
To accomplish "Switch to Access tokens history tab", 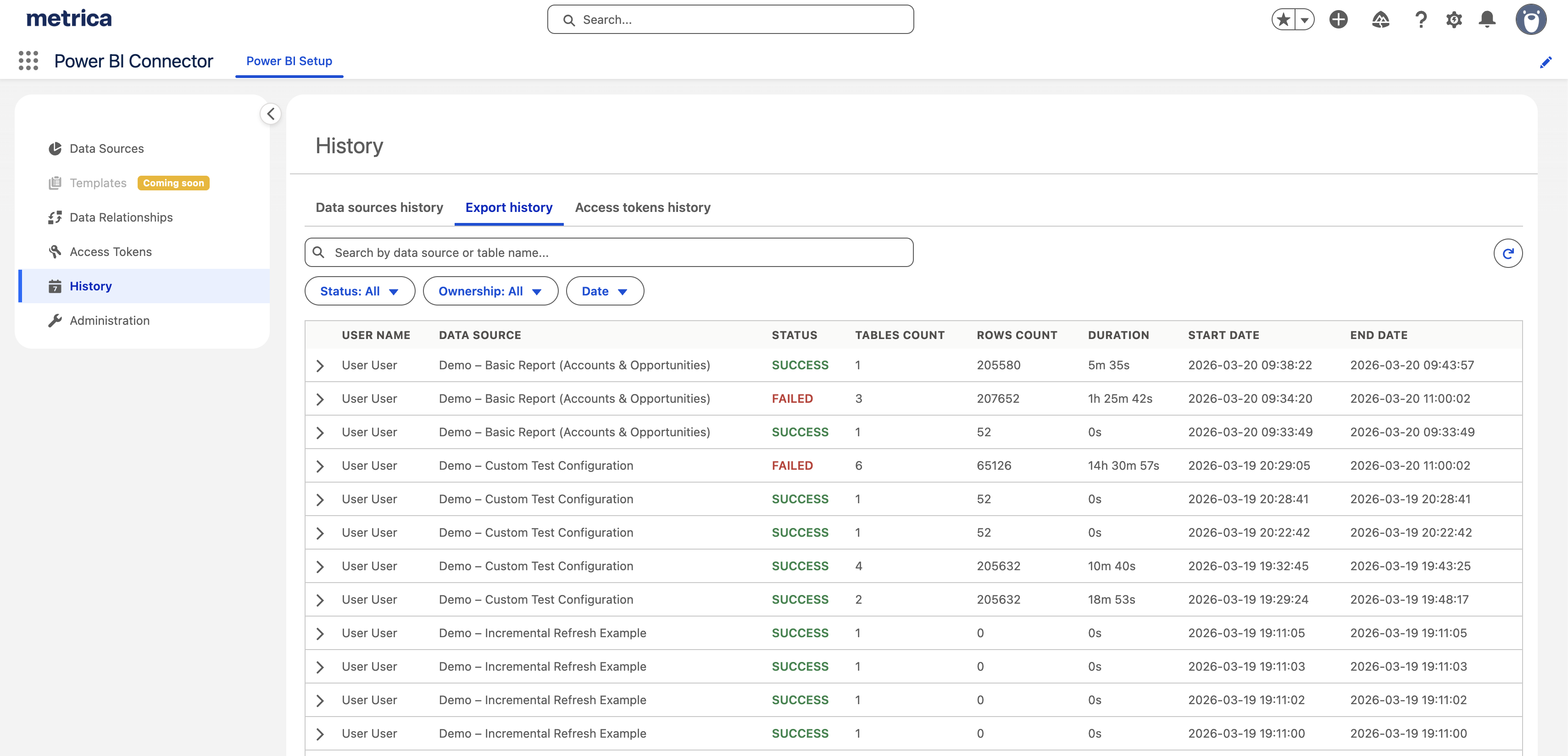I will (642, 207).
